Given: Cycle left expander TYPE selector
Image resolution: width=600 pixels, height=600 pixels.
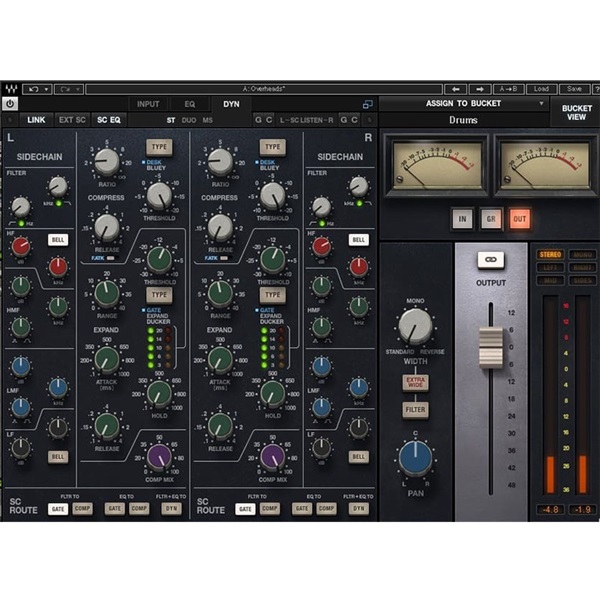Looking at the screenshot, I should [159, 295].
